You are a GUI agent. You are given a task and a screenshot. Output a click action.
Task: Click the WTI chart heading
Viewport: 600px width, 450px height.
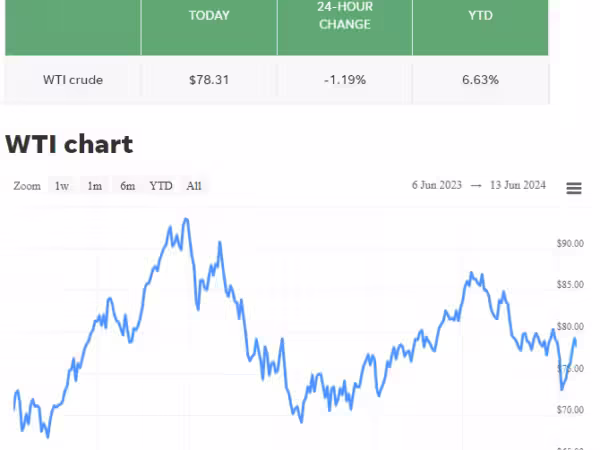coord(69,144)
